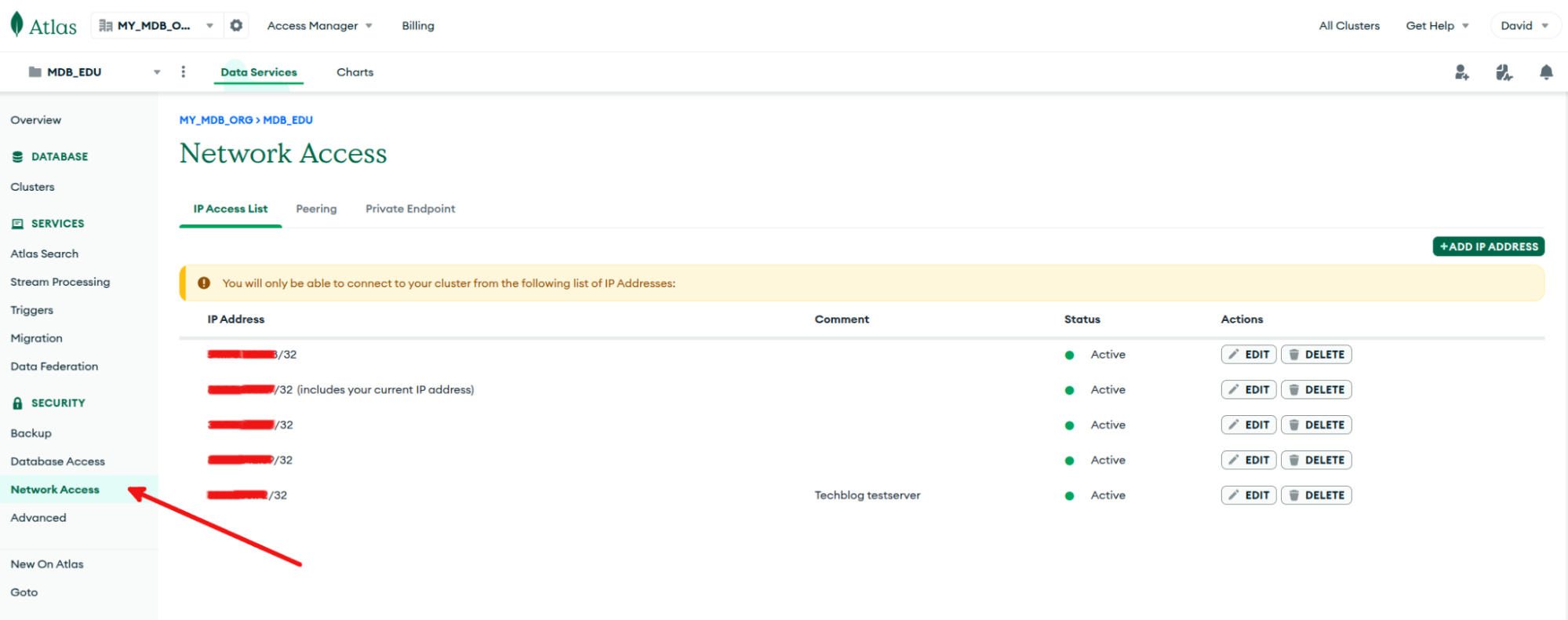Screen dimensions: 1568x620
Task: Edit the fourth IP address entry
Action: tap(1249, 461)
